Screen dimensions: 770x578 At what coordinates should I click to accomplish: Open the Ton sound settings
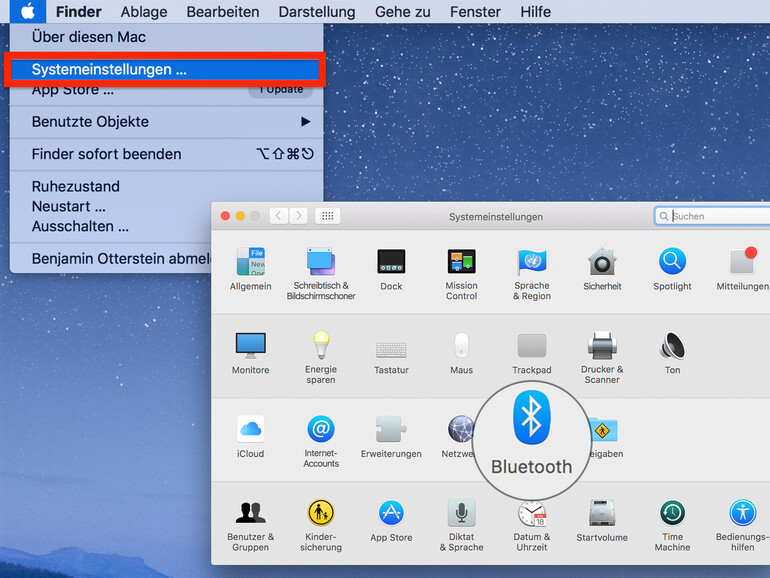(x=672, y=353)
